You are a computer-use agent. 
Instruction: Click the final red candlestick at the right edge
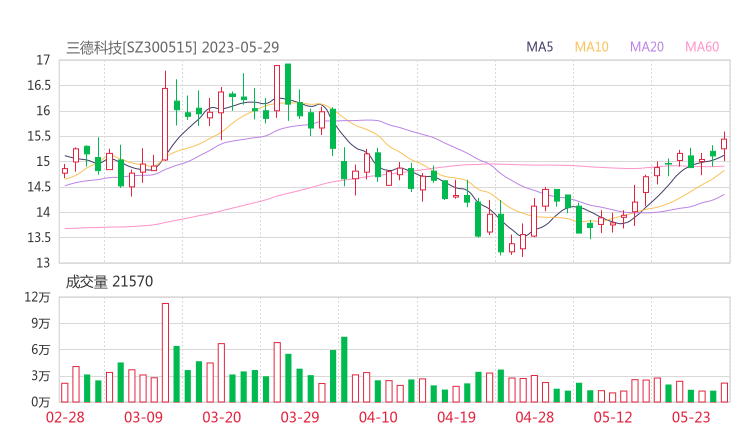[724, 144]
